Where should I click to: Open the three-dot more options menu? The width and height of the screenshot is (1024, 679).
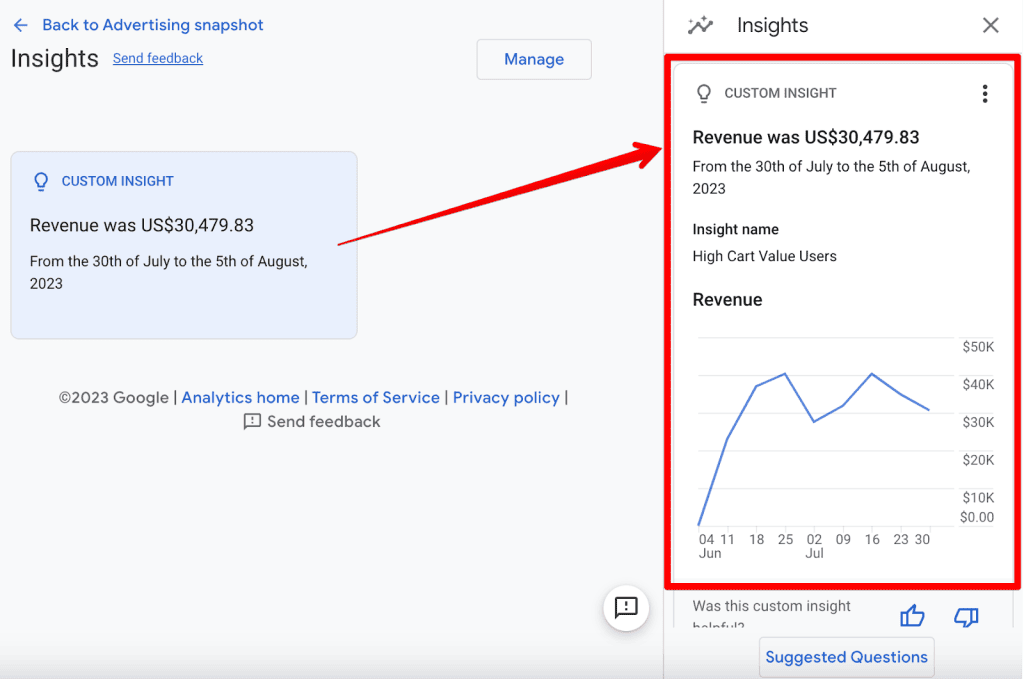coord(985,94)
